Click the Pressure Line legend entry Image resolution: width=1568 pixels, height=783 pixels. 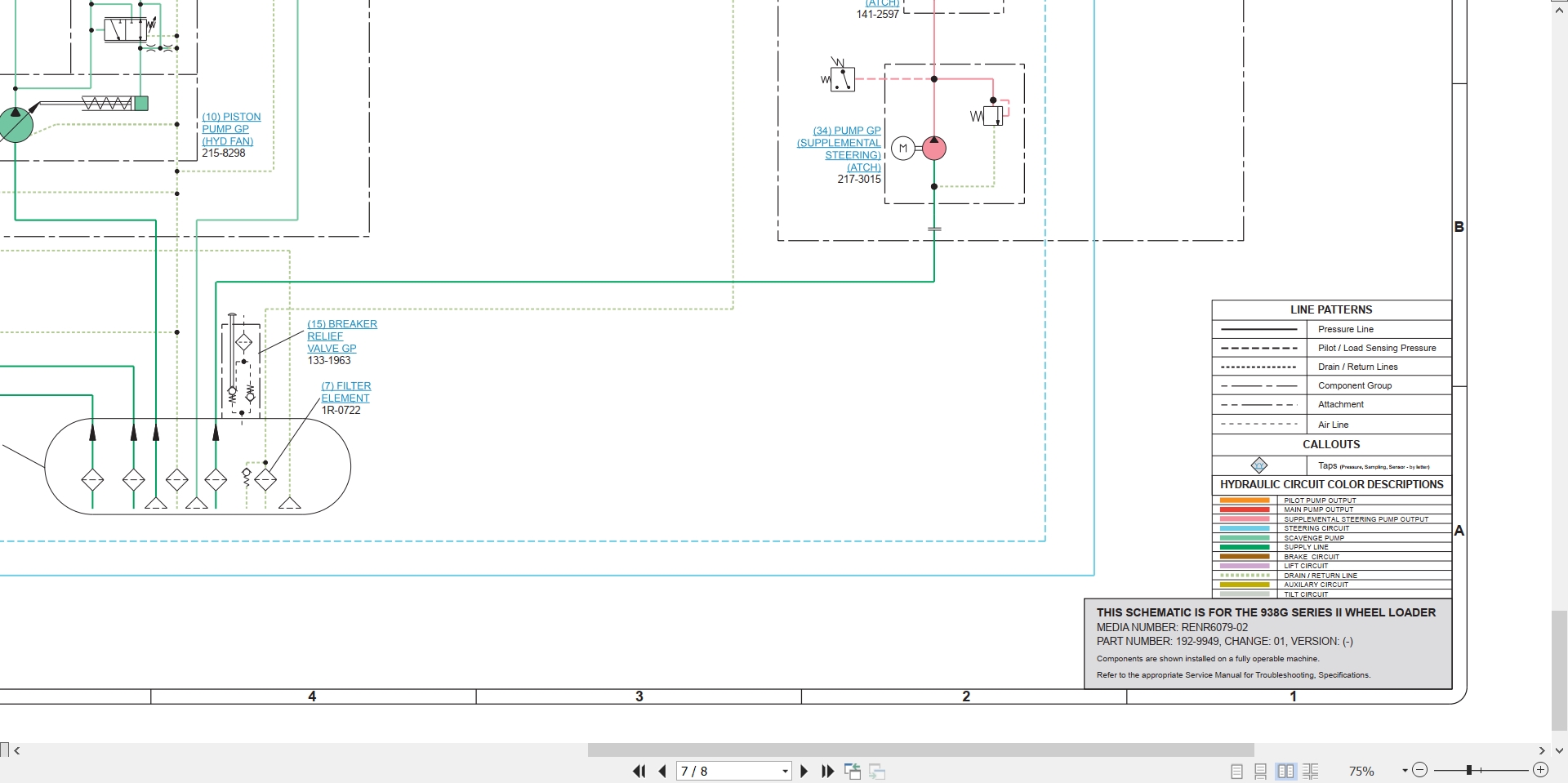pos(1345,329)
